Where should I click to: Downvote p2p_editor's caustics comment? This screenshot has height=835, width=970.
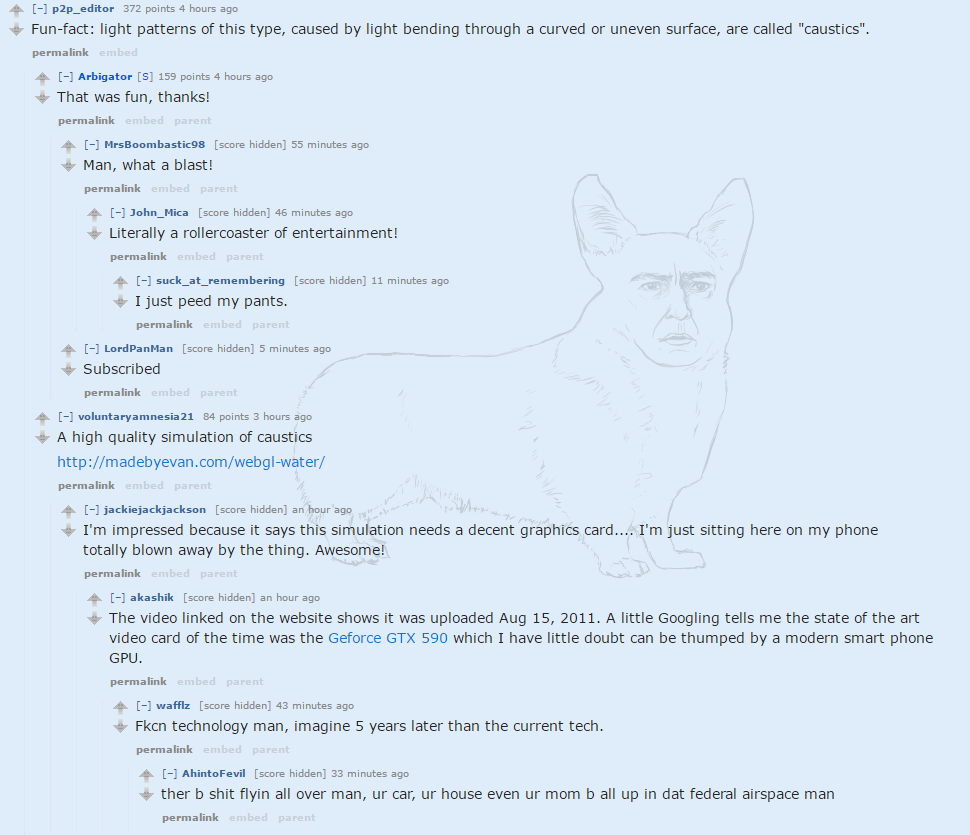[x=17, y=29]
